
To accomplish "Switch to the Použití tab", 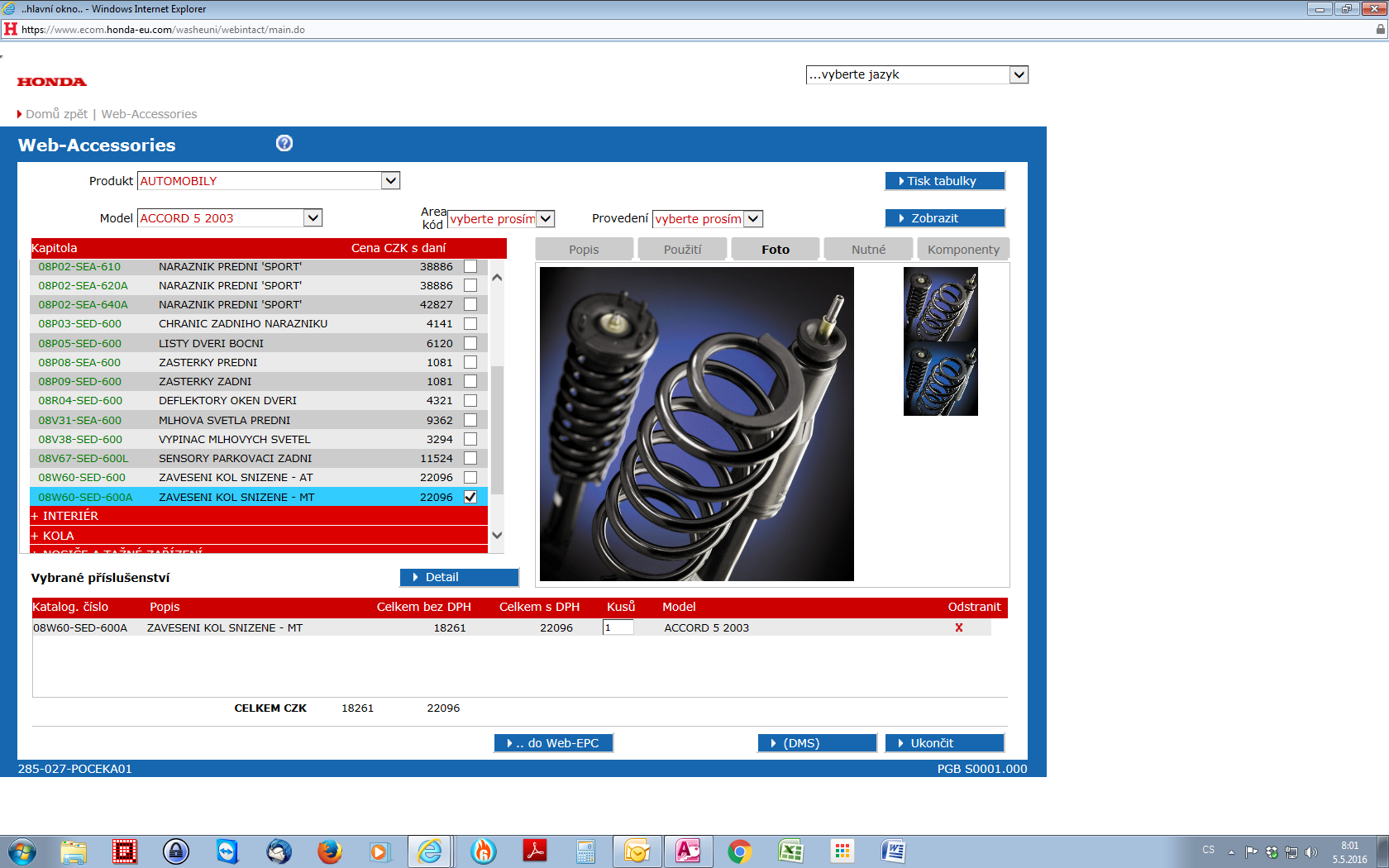I will coord(683,249).
